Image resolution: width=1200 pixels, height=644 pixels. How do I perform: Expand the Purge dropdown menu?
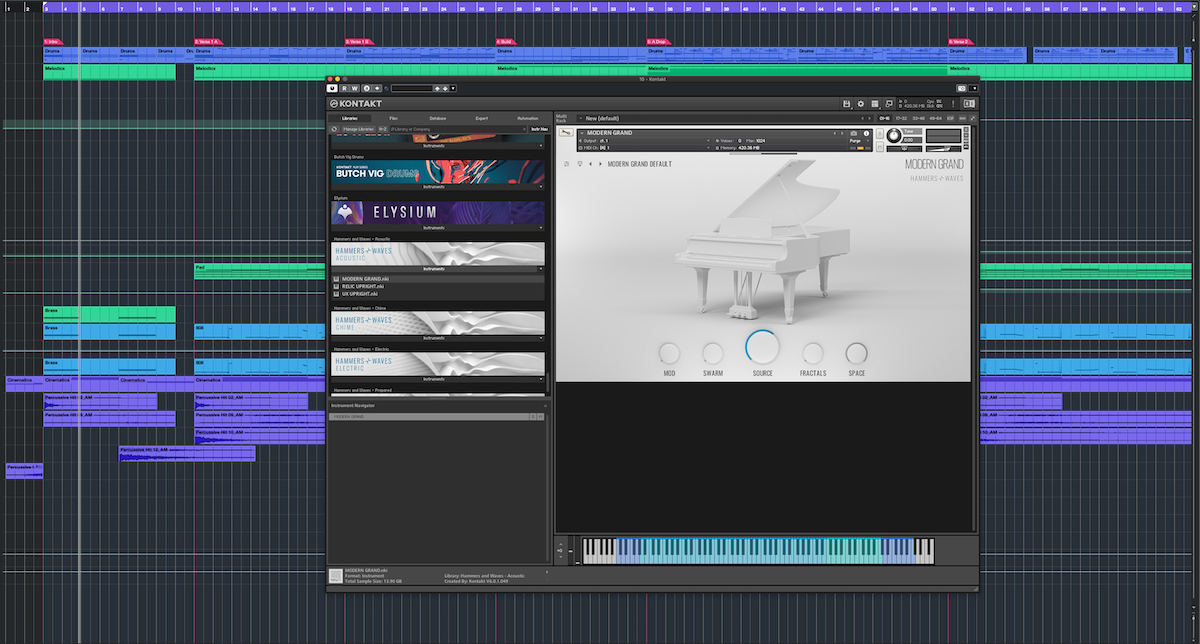pyautogui.click(x=868, y=140)
